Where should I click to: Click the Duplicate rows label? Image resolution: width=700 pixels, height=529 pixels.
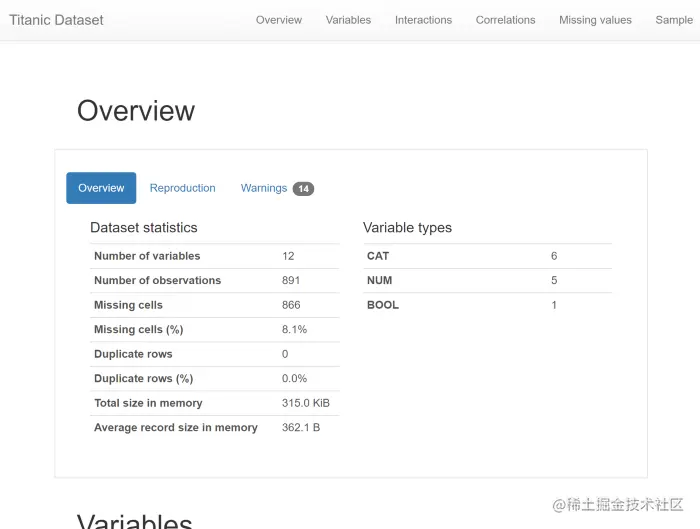[x=133, y=354]
